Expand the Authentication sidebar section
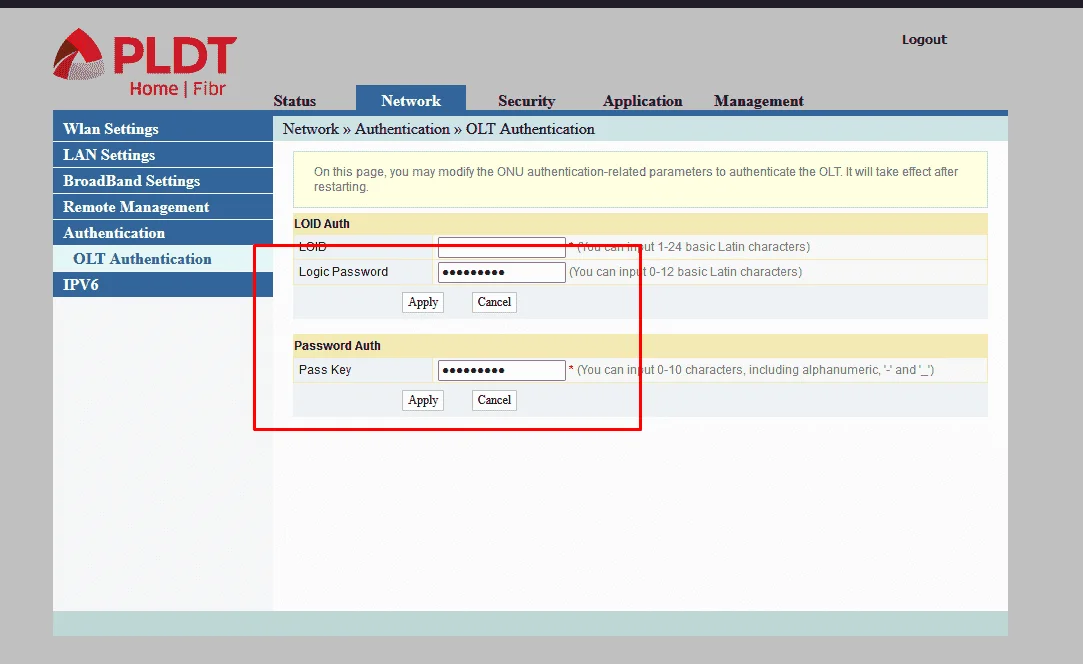 pos(163,233)
